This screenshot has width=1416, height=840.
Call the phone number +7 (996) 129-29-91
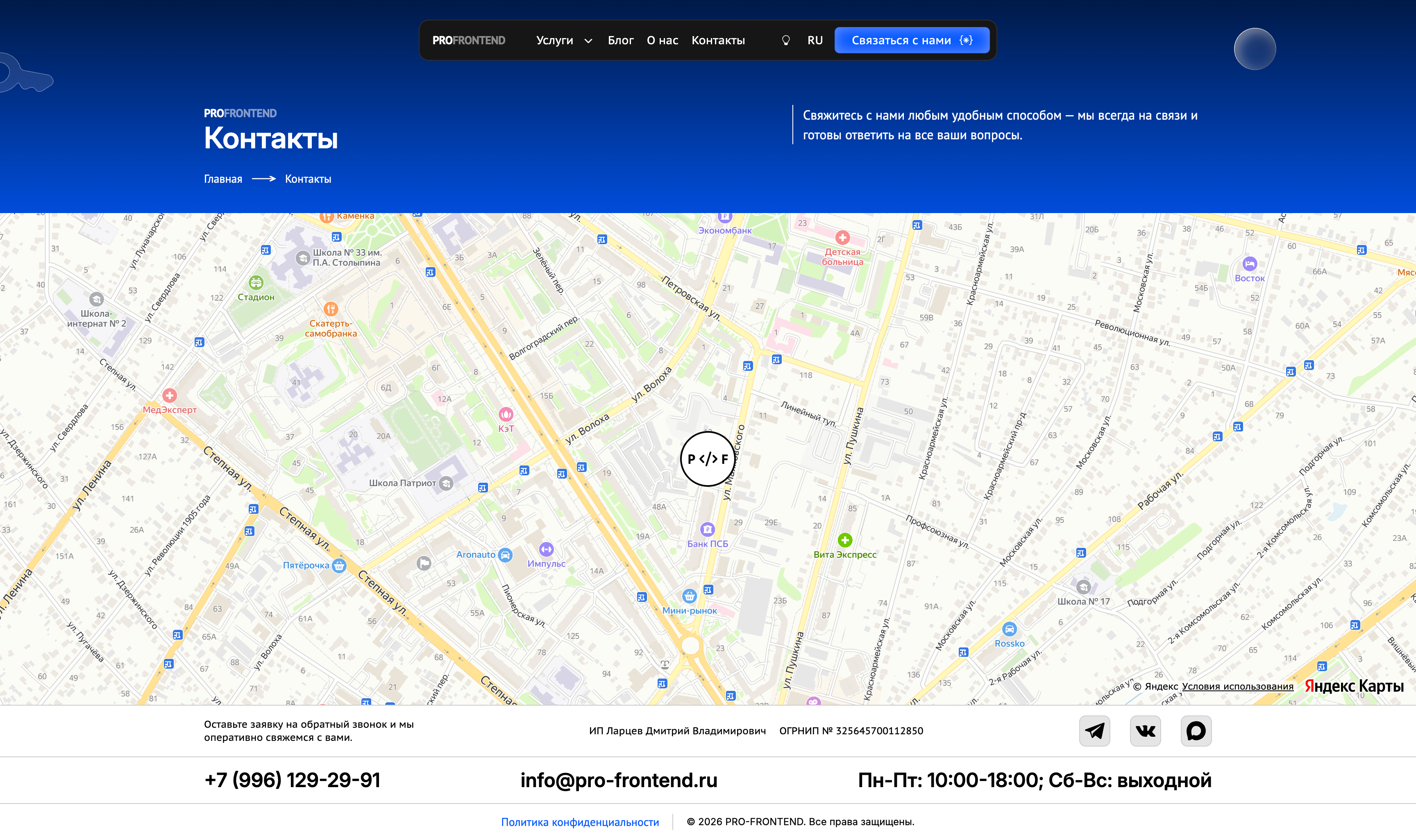(292, 780)
